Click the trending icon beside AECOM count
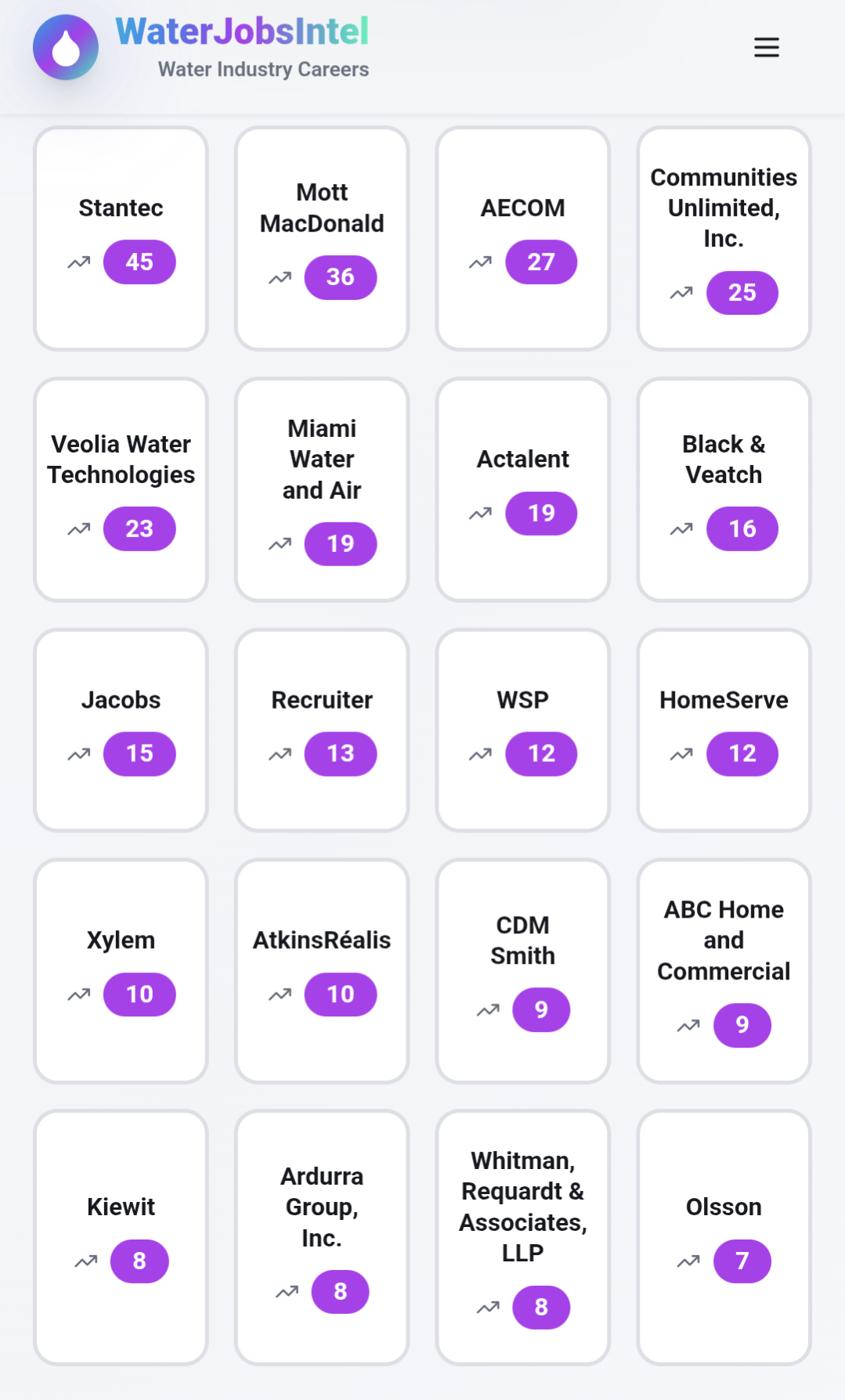Screen dimensions: 845x1400 point(481,262)
